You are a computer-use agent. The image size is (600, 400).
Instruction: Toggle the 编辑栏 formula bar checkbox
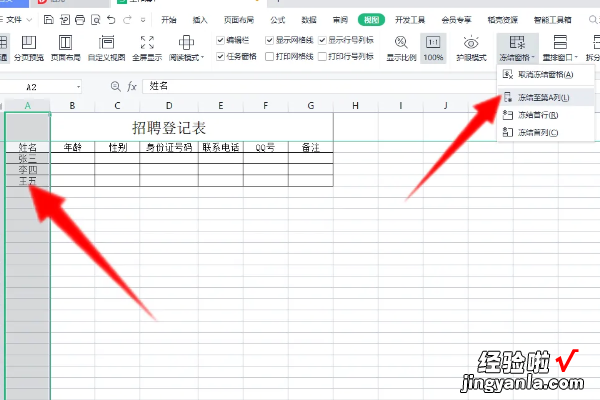(220, 40)
